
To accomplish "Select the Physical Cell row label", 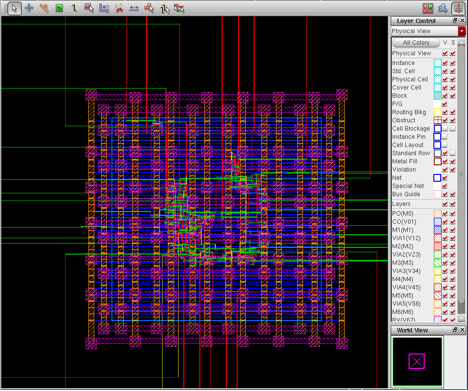I will (410, 79).
